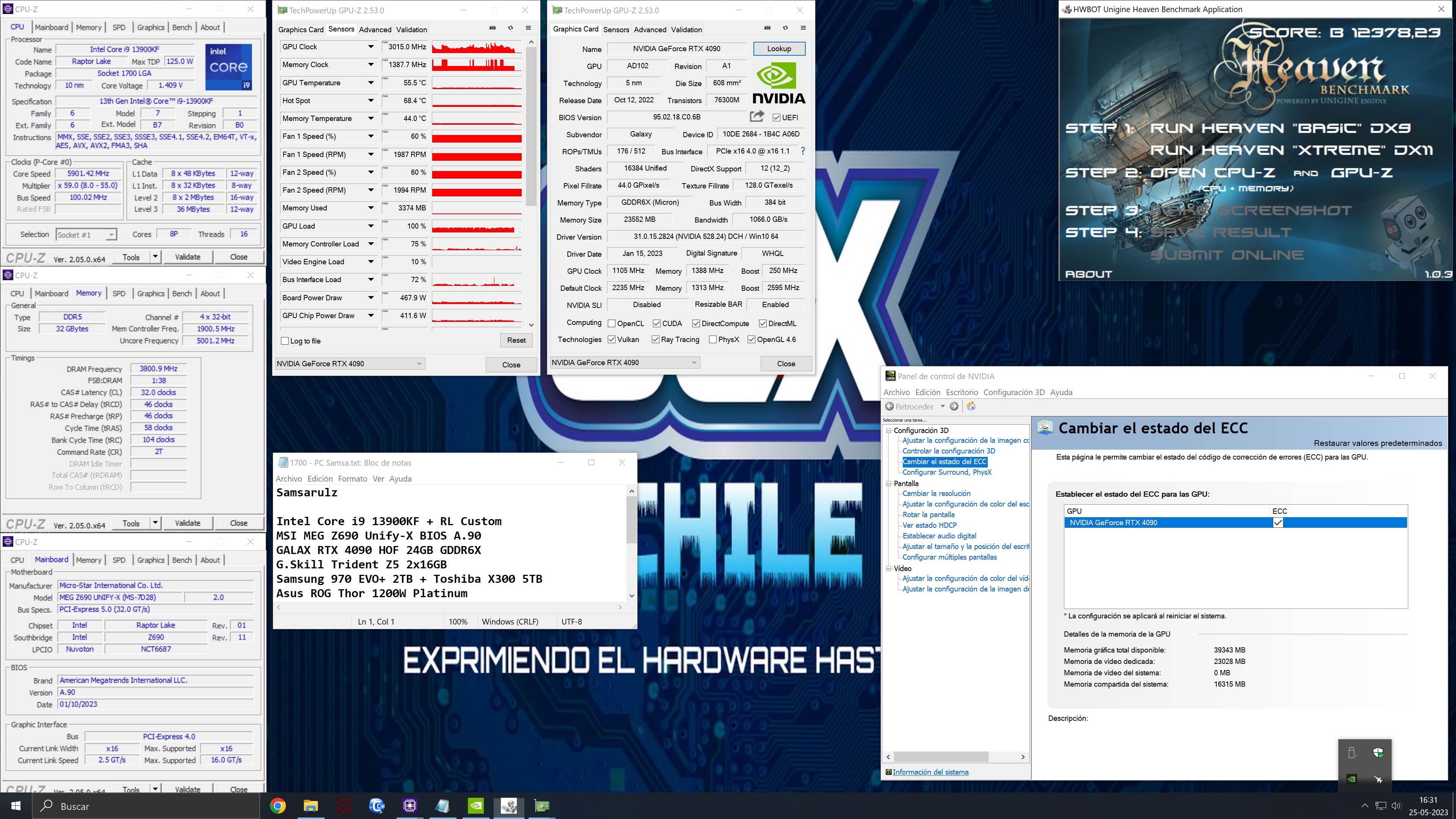The width and height of the screenshot is (1456, 819).
Task: Uncheck ECC box for RTX 4090 row
Action: point(1278,522)
